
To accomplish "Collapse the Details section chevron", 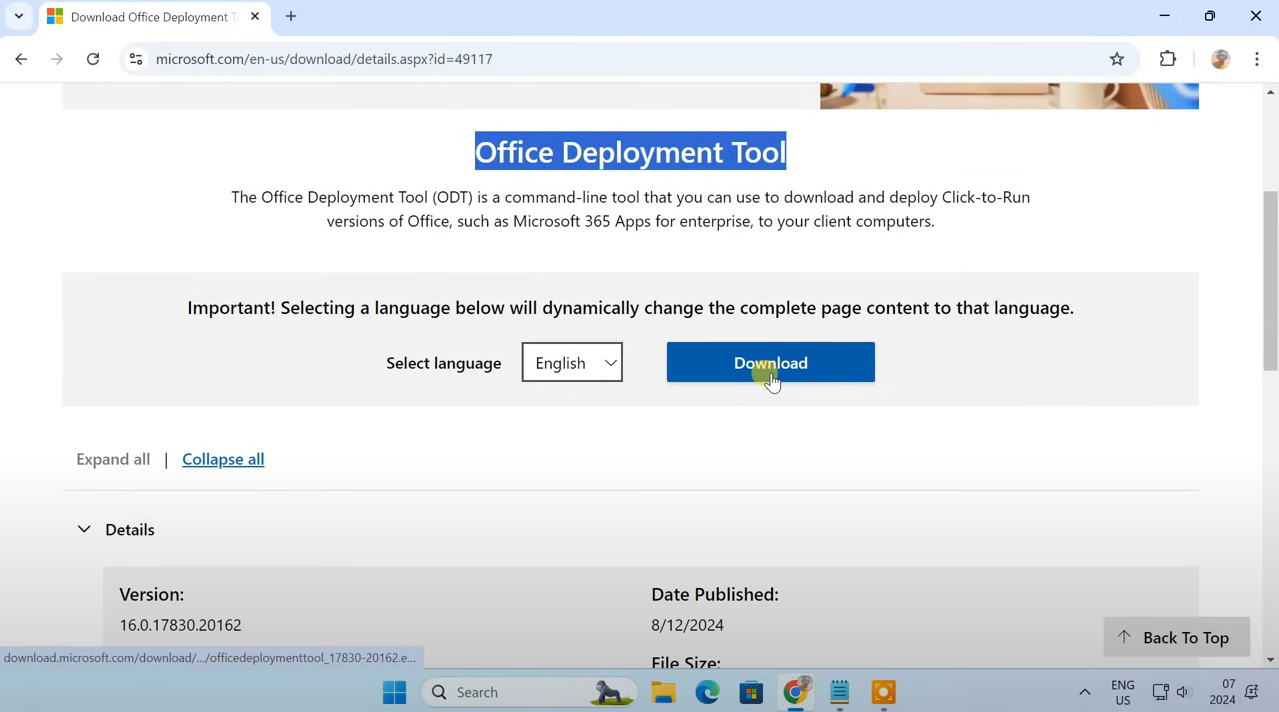I will [84, 529].
